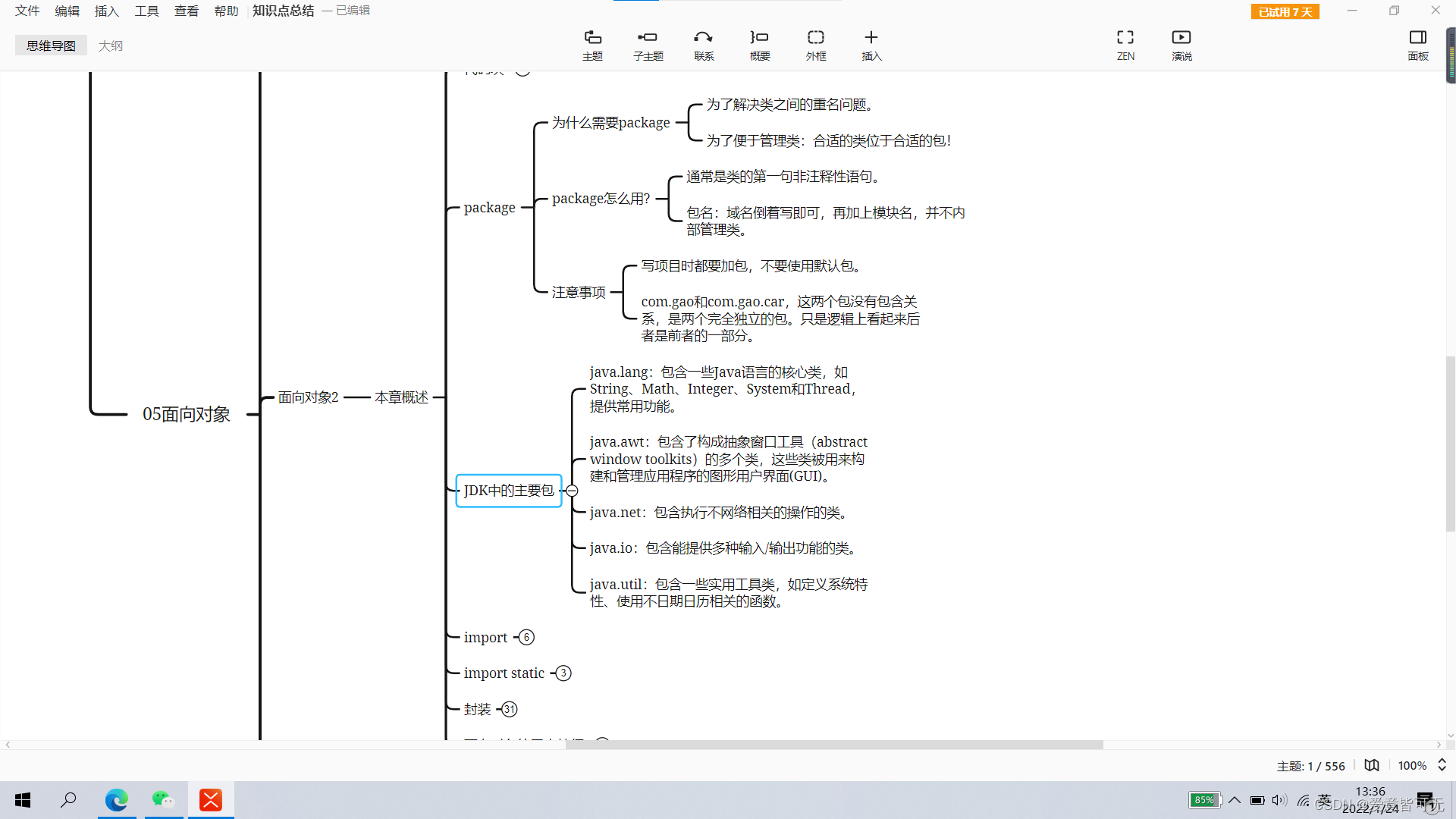Switch to 大纲 outline tab
The height and width of the screenshot is (819, 1456).
pos(111,45)
